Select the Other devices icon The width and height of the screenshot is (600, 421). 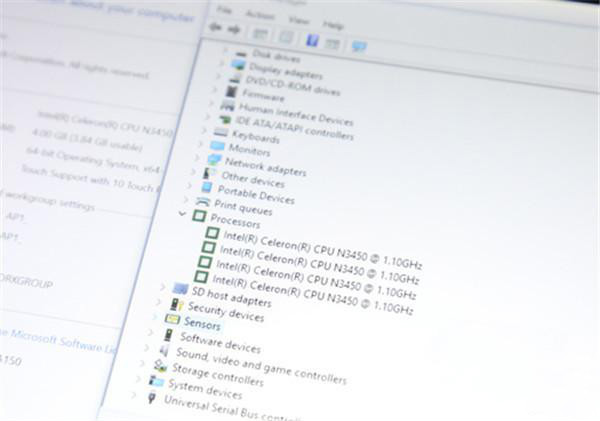pos(209,173)
